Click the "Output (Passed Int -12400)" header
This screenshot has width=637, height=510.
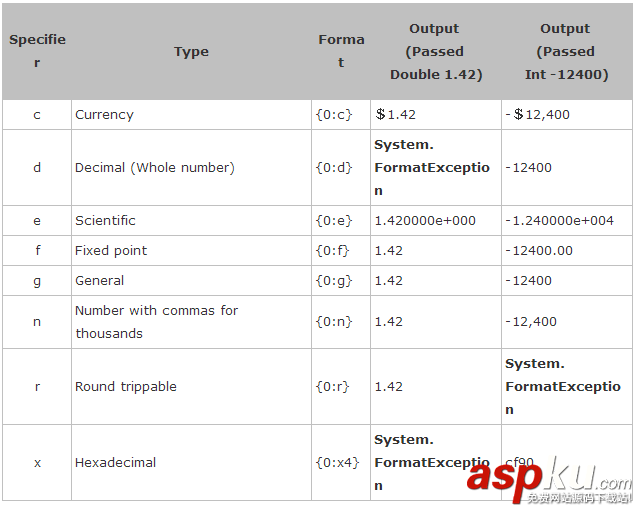[x=566, y=52]
